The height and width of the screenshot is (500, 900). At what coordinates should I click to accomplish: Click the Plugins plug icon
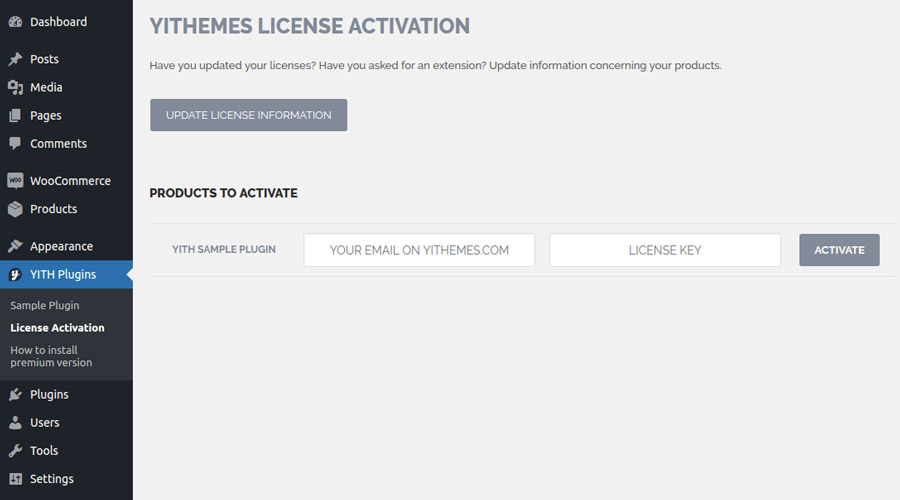click(15, 394)
